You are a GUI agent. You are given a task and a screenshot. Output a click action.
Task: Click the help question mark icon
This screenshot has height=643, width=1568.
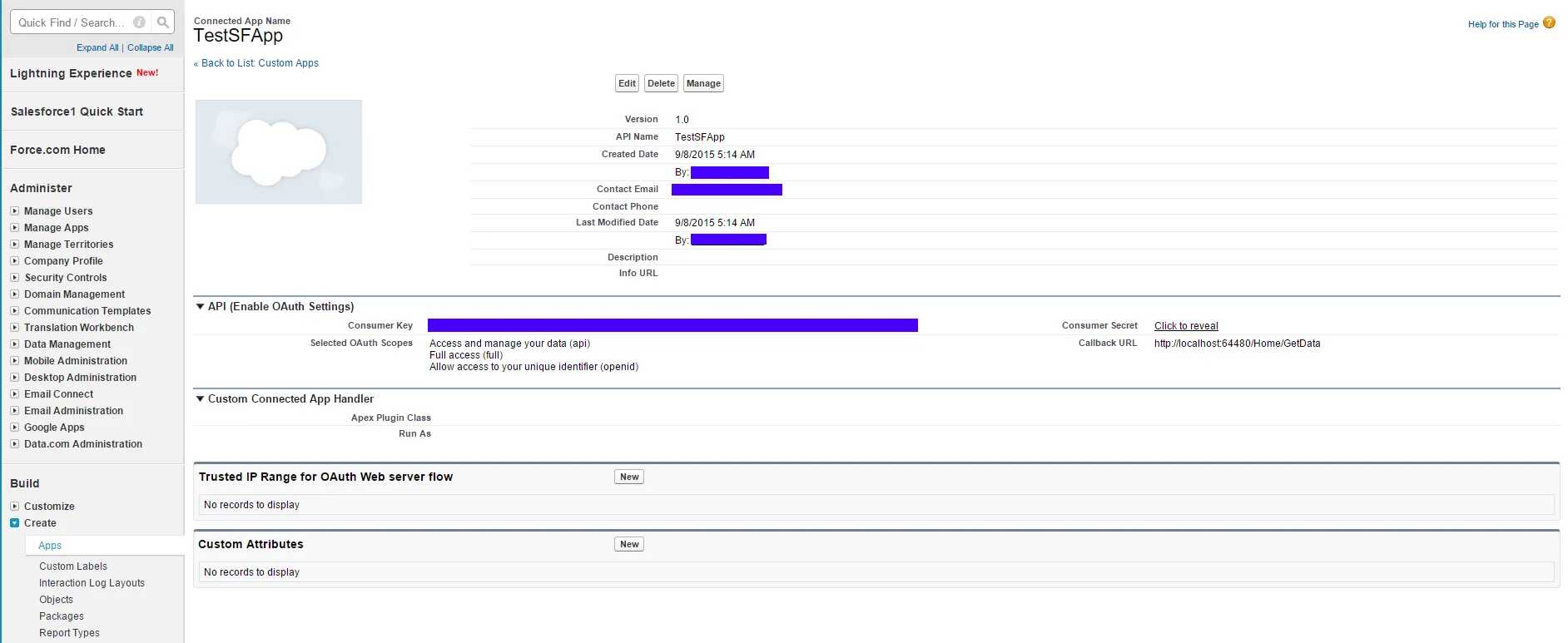pos(1549,23)
